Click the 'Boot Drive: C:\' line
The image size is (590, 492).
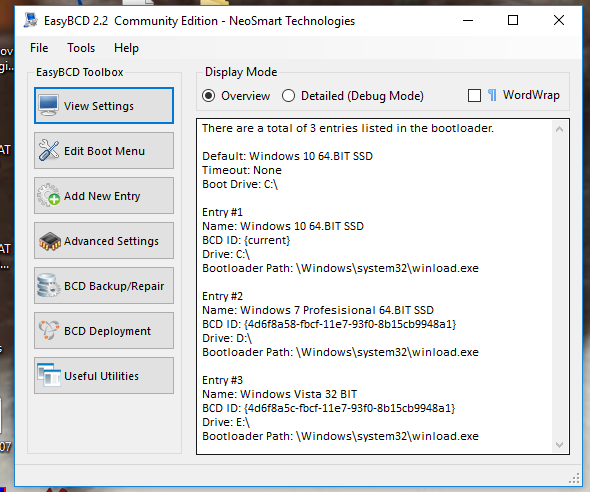240,184
